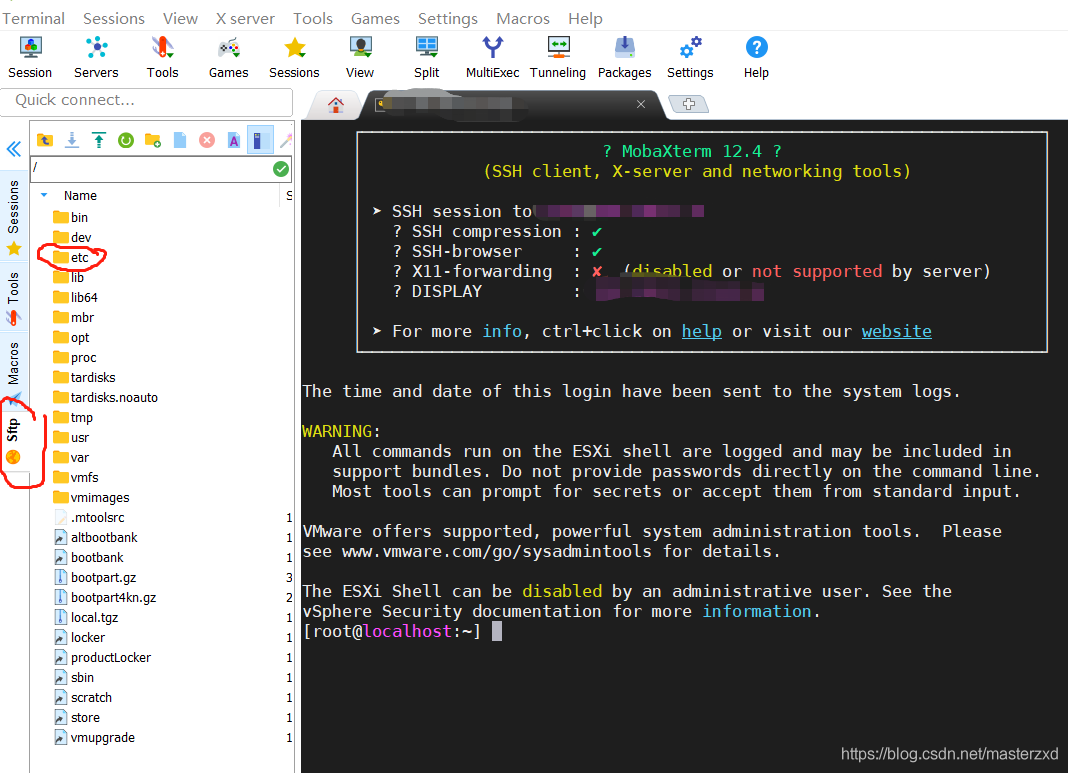The image size is (1068, 773).
Task: Toggle the follow terminal folder icon
Action: tap(260, 140)
